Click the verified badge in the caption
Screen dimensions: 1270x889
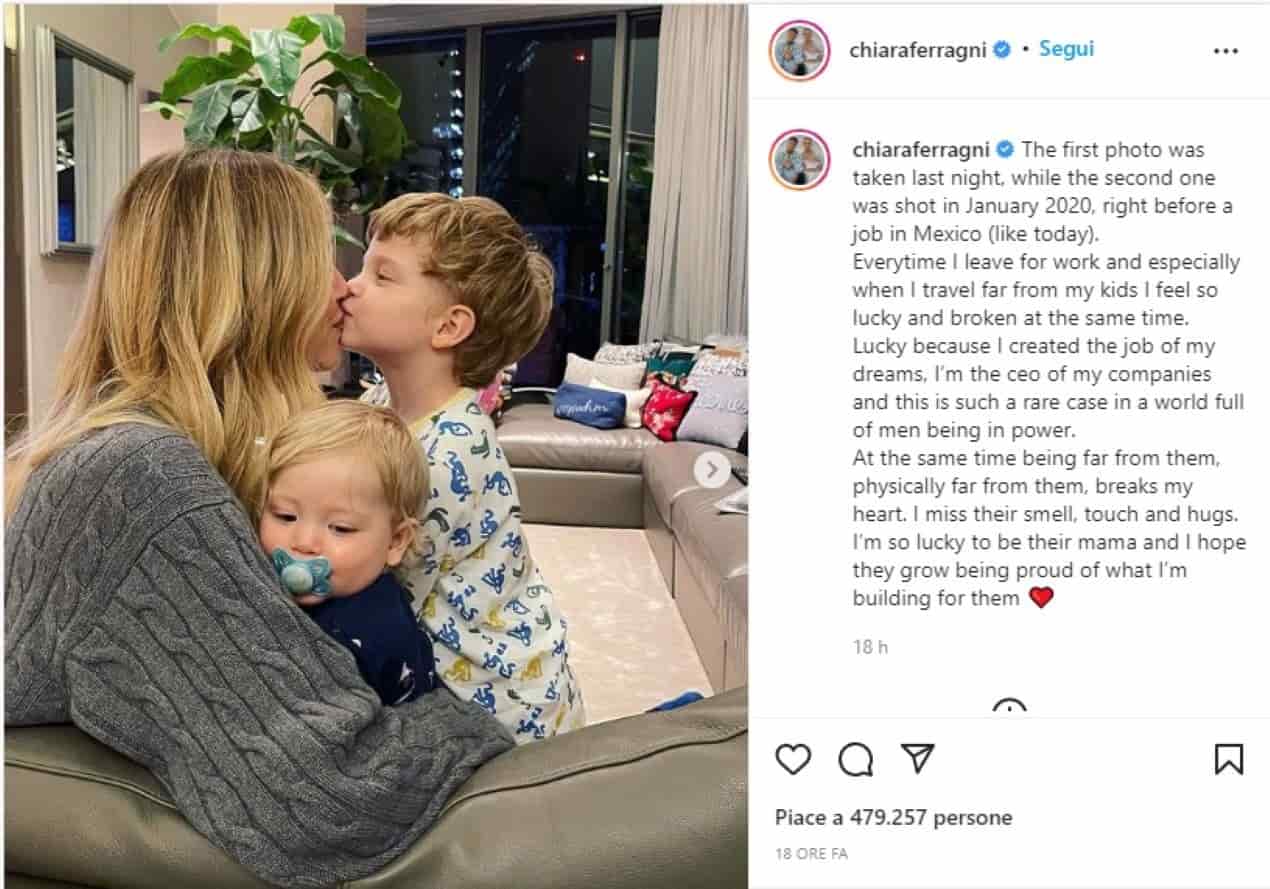click(x=1005, y=150)
